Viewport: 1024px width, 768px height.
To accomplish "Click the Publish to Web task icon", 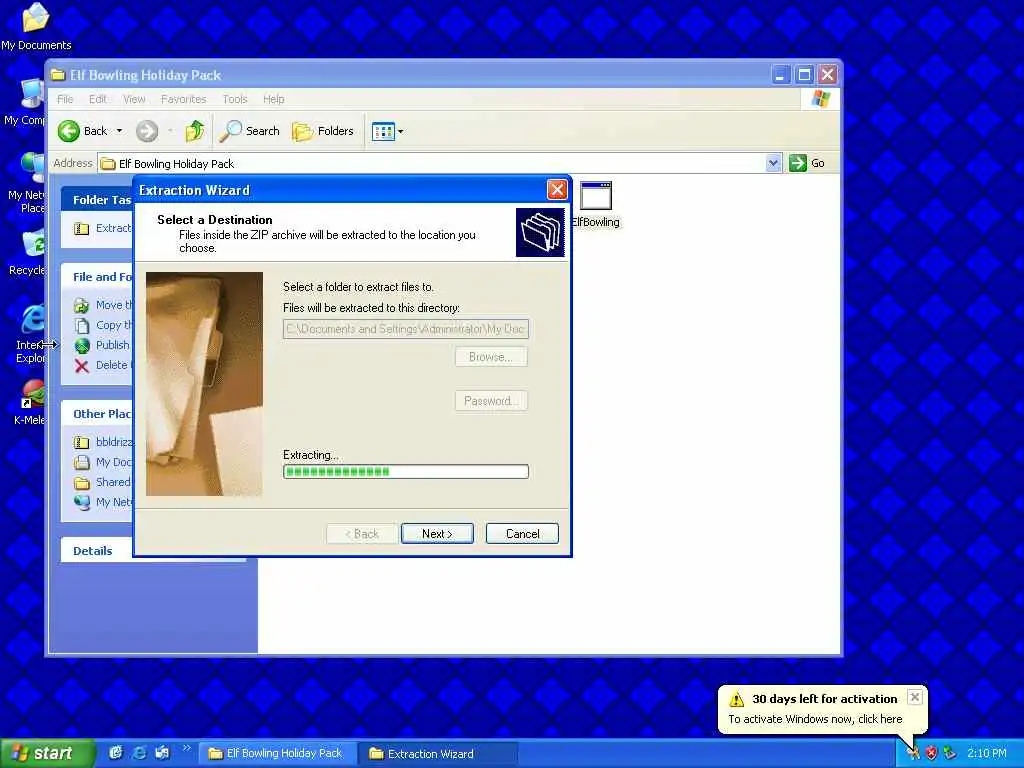I will (x=81, y=345).
